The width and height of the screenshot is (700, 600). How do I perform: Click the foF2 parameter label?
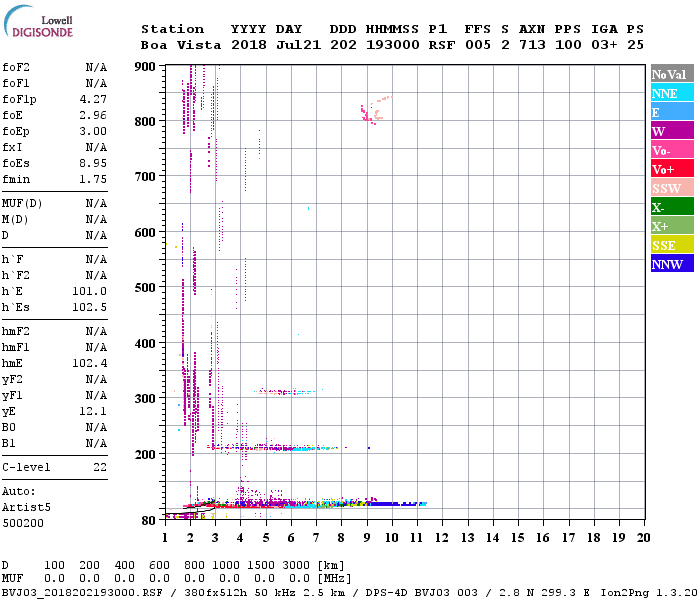coord(16,67)
